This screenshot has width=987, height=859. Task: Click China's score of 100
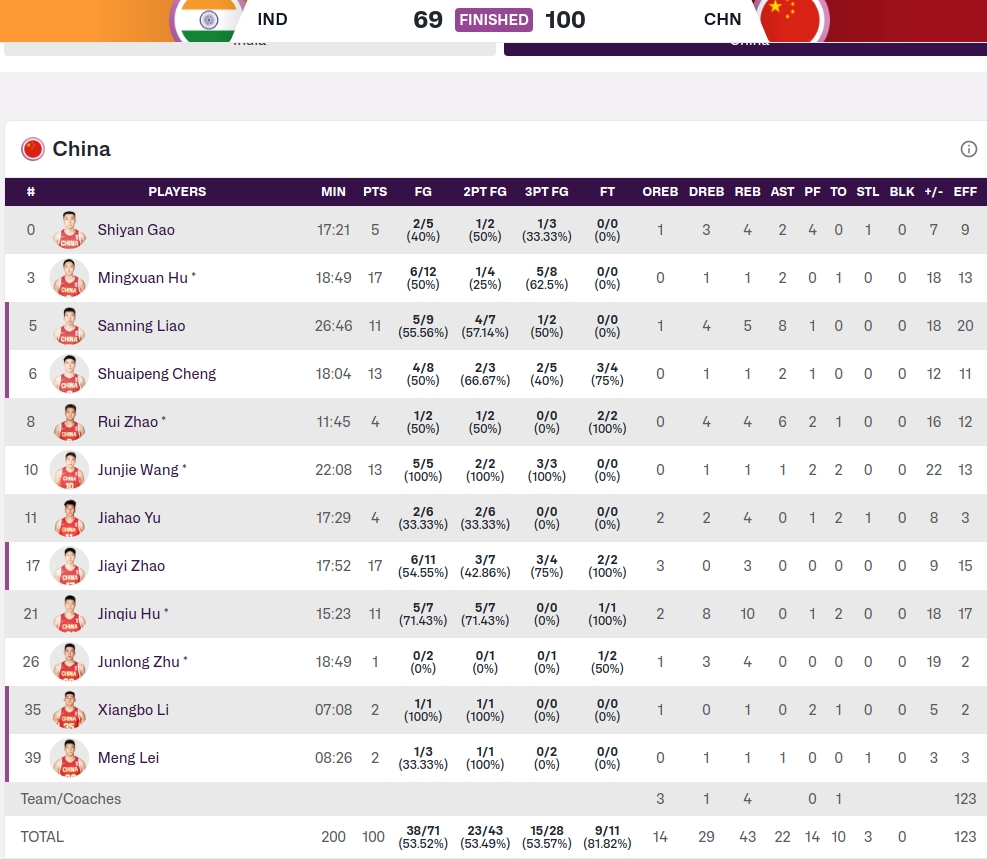tap(565, 20)
